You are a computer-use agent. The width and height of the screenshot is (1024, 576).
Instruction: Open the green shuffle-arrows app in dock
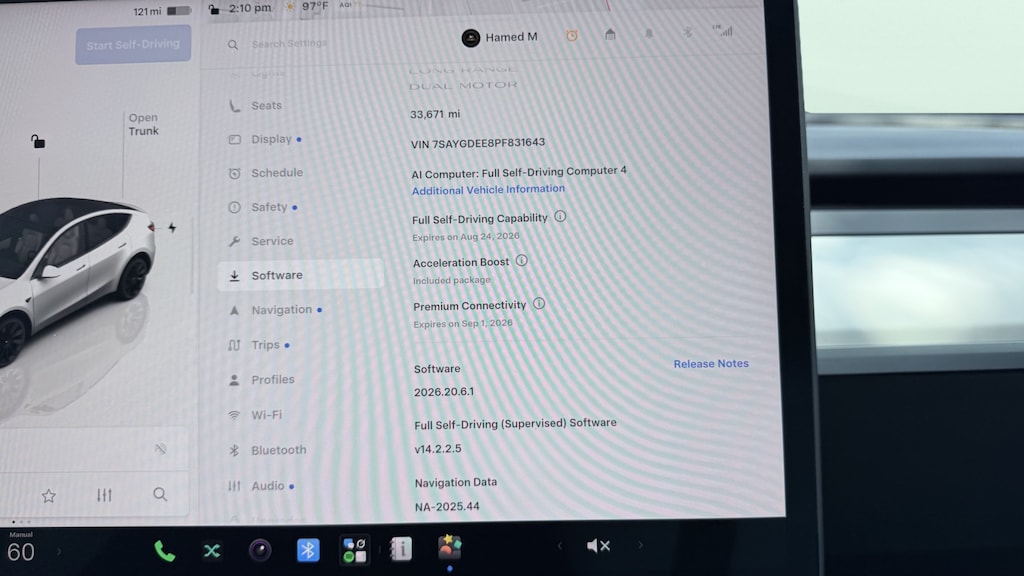click(212, 551)
